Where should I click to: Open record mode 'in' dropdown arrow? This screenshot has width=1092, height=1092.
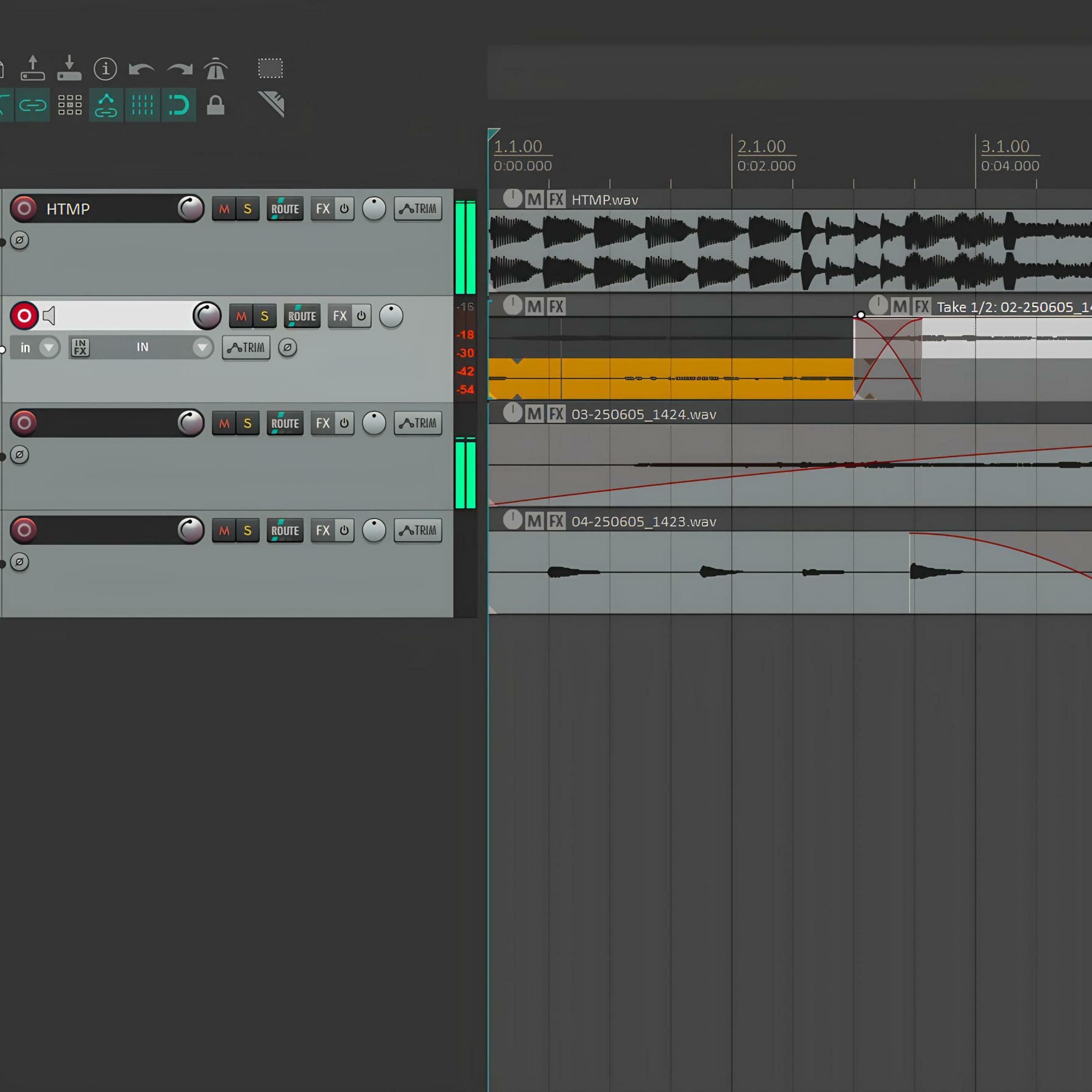(x=49, y=348)
